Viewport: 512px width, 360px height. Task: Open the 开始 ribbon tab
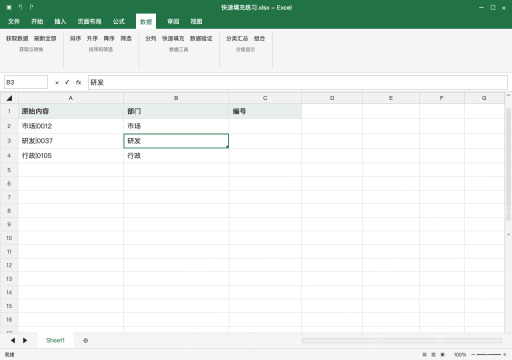pyautogui.click(x=37, y=21)
